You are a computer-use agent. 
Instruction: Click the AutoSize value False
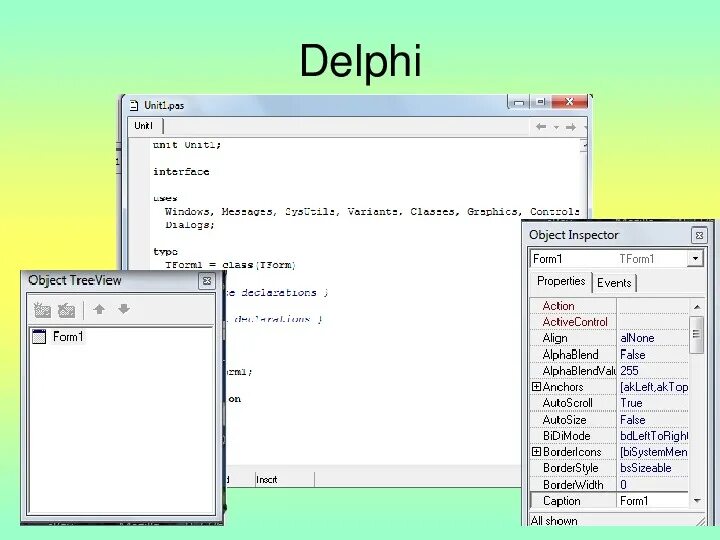click(632, 420)
